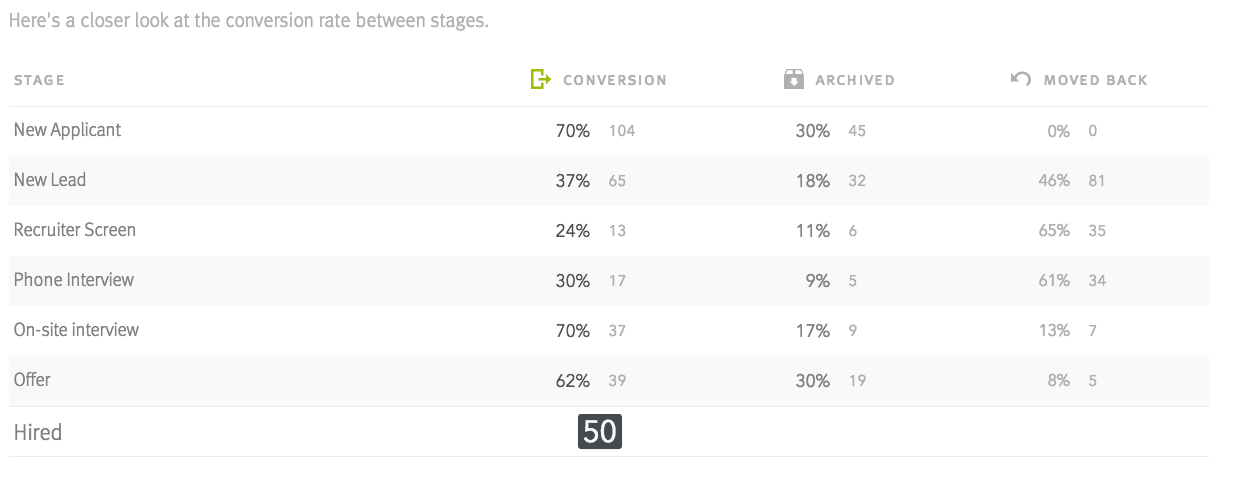Sort by the Conversion column header
The image size is (1238, 485).
615,80
